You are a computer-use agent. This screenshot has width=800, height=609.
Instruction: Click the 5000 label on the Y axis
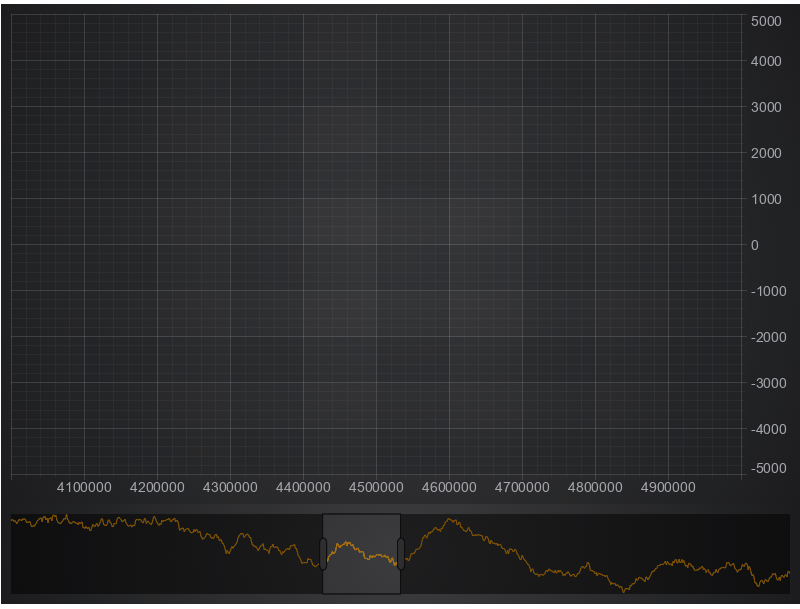pyautogui.click(x=766, y=21)
